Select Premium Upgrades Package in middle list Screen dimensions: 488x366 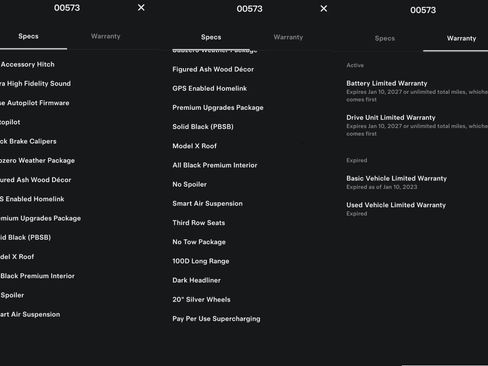[x=218, y=108]
